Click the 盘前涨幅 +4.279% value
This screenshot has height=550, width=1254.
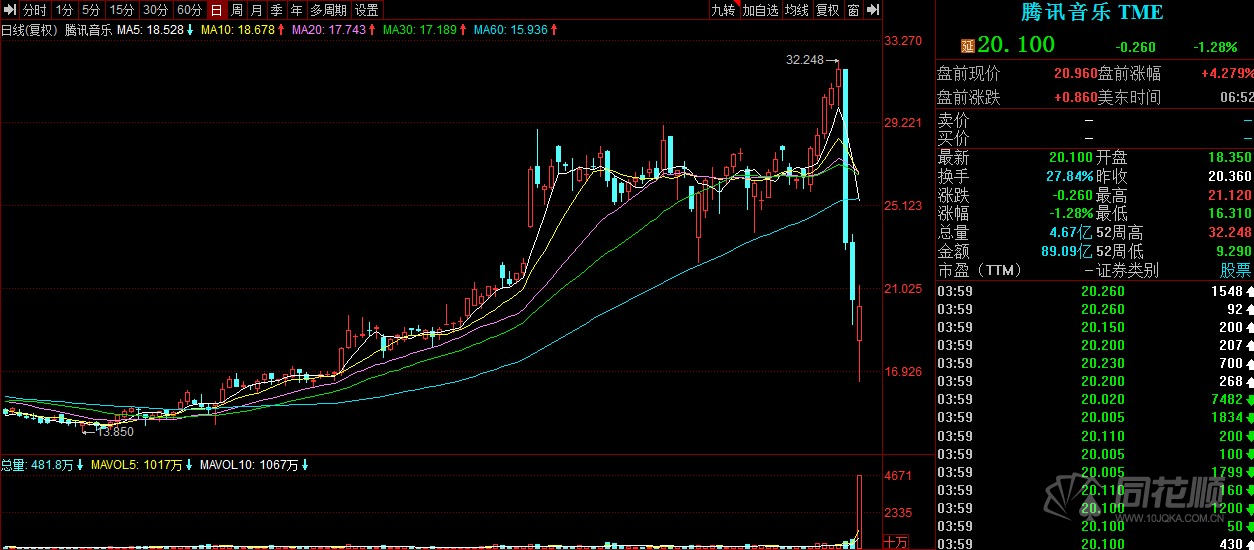point(1227,73)
